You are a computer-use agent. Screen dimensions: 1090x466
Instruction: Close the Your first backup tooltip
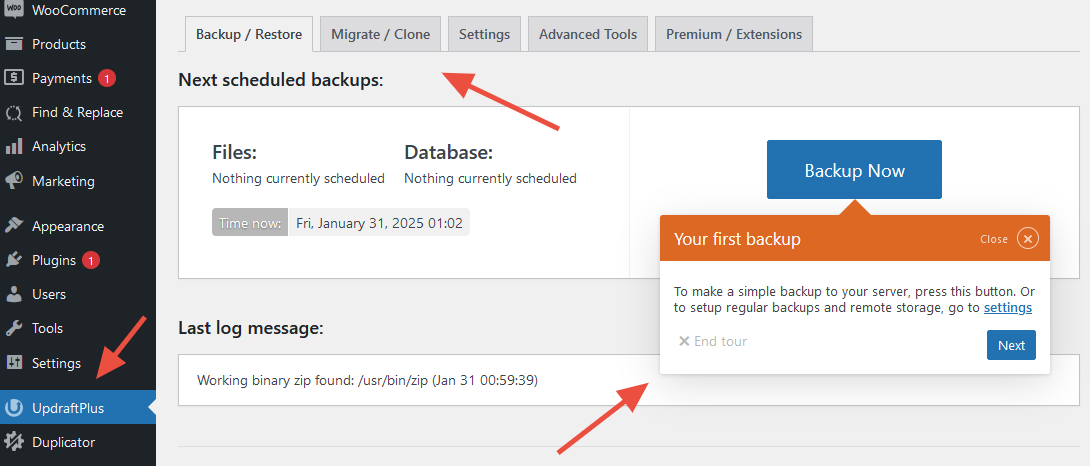(x=1028, y=239)
